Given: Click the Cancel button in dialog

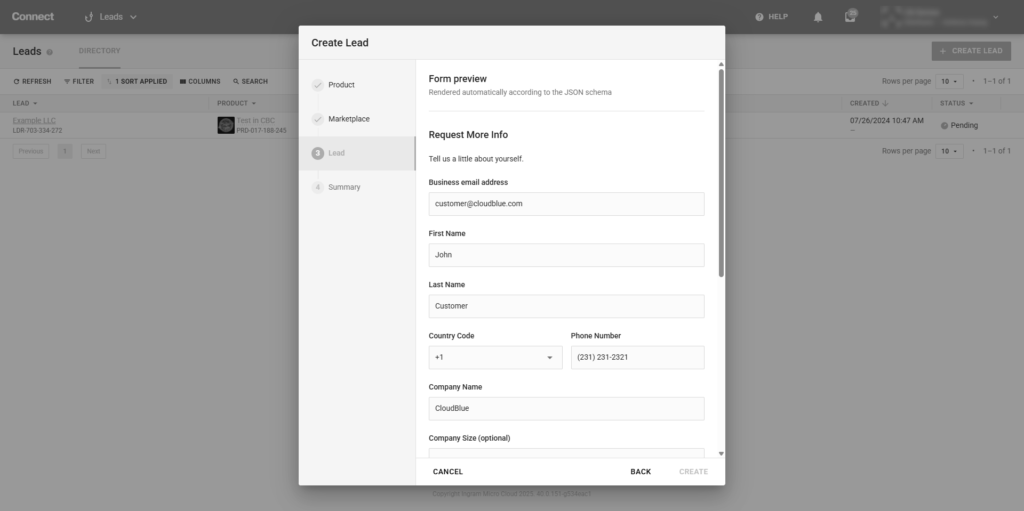Looking at the screenshot, I should [x=448, y=471].
